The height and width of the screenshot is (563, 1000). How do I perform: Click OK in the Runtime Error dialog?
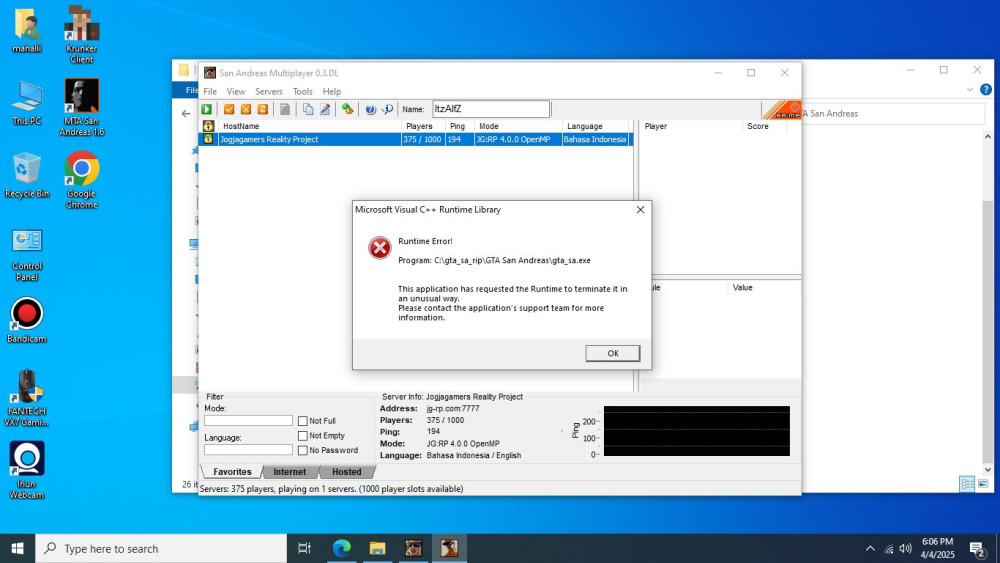(x=612, y=353)
